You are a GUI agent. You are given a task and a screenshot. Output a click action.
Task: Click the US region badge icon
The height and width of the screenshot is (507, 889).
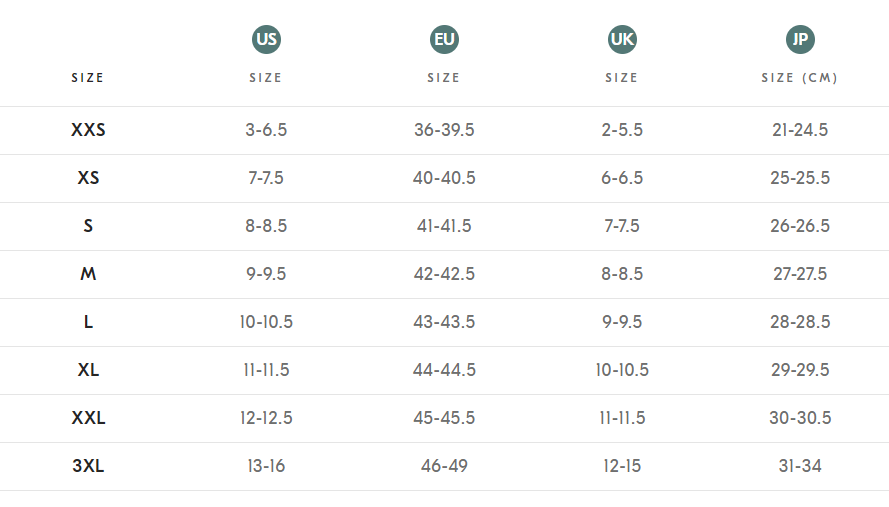coord(266,40)
